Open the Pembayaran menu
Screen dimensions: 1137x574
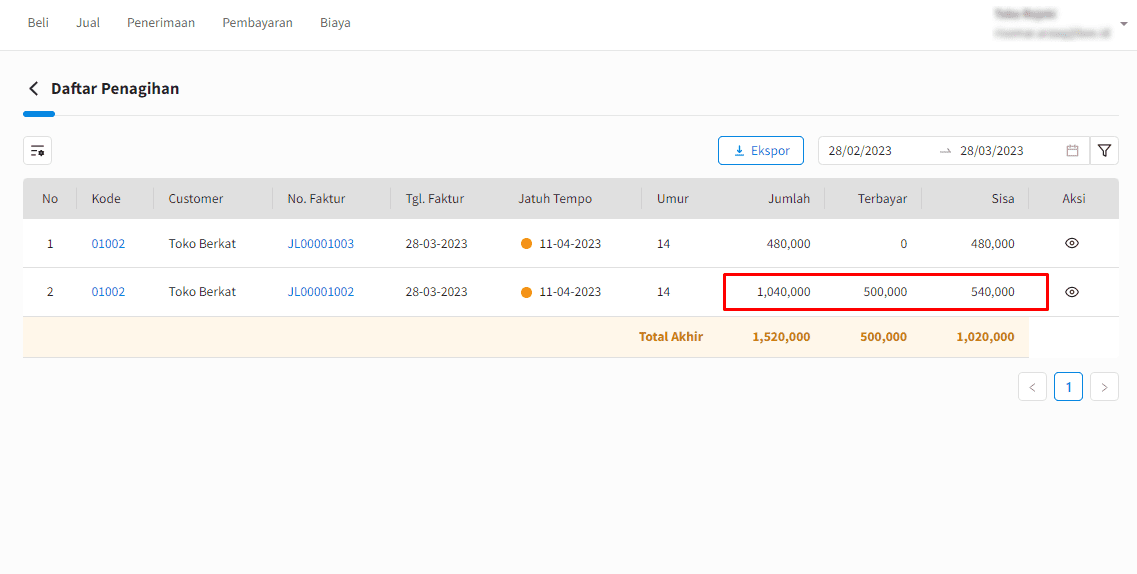pyautogui.click(x=258, y=23)
